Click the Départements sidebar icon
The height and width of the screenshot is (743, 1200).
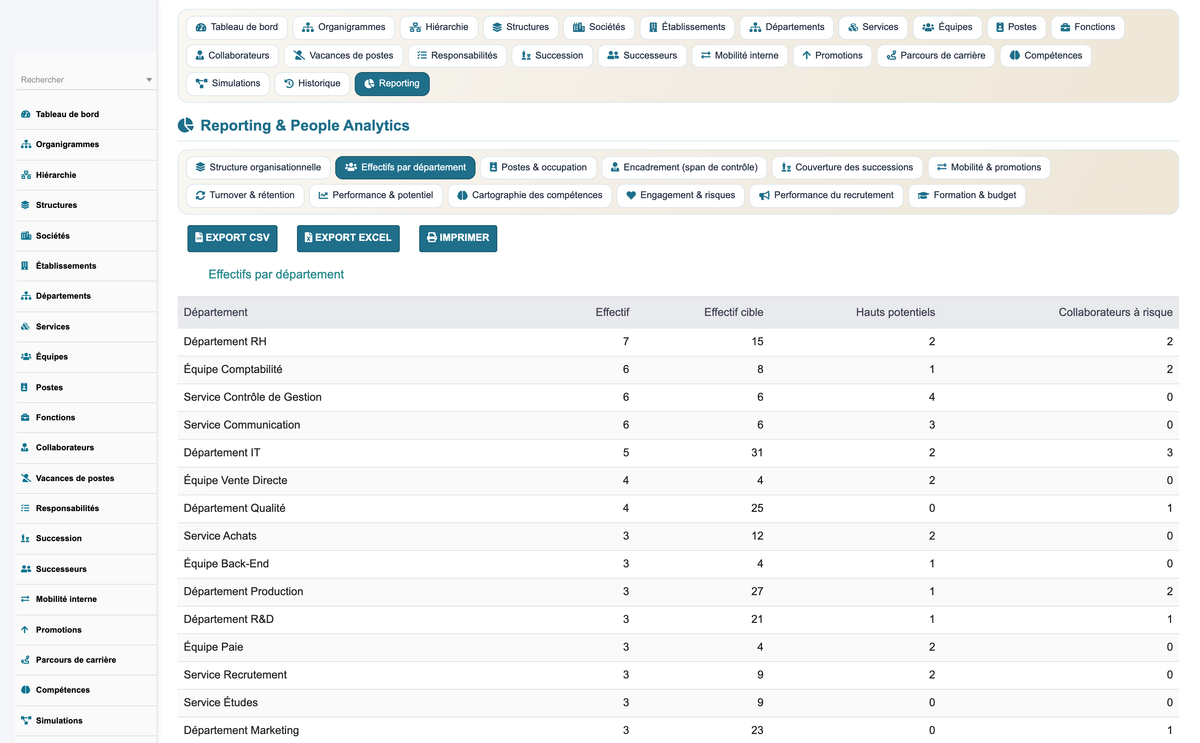point(25,296)
